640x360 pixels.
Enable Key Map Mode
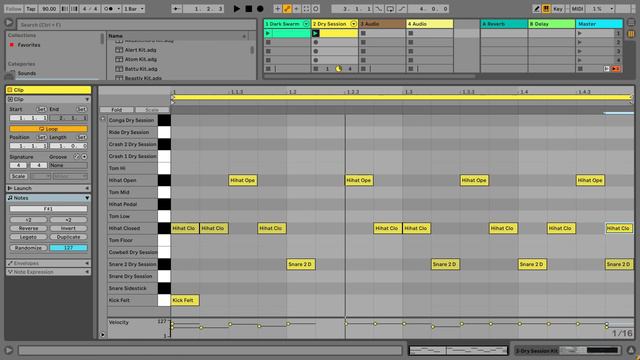click(x=558, y=9)
